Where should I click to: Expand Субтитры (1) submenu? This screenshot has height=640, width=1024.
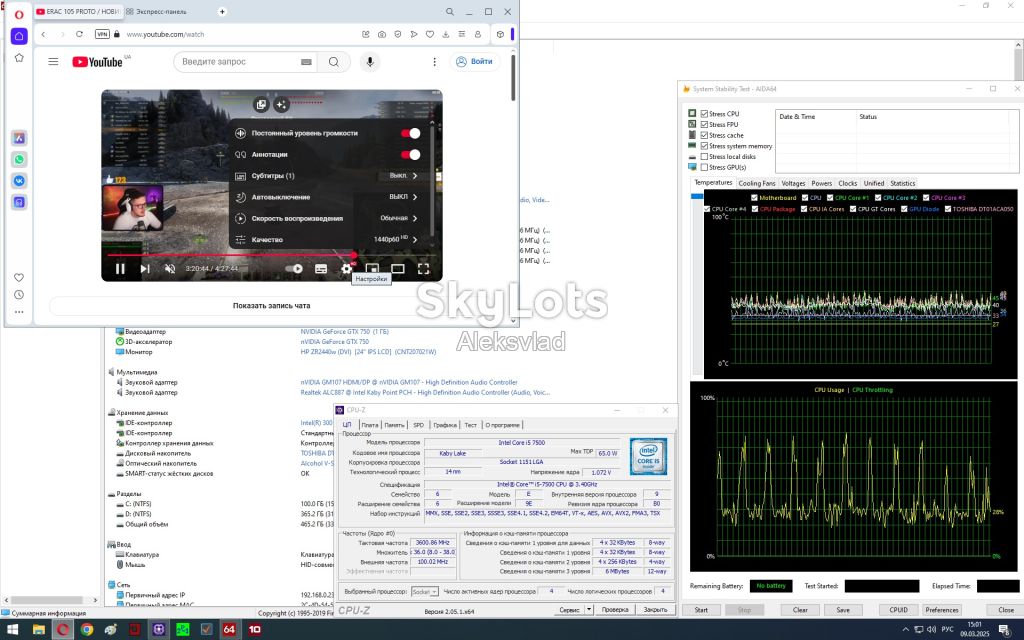pos(327,176)
